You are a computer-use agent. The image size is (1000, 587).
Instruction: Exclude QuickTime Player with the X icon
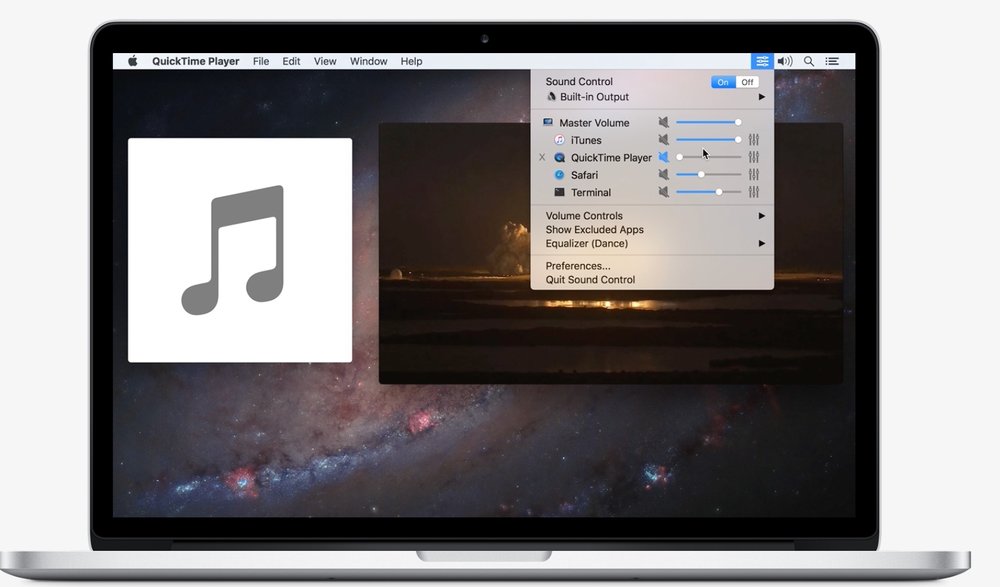(542, 157)
